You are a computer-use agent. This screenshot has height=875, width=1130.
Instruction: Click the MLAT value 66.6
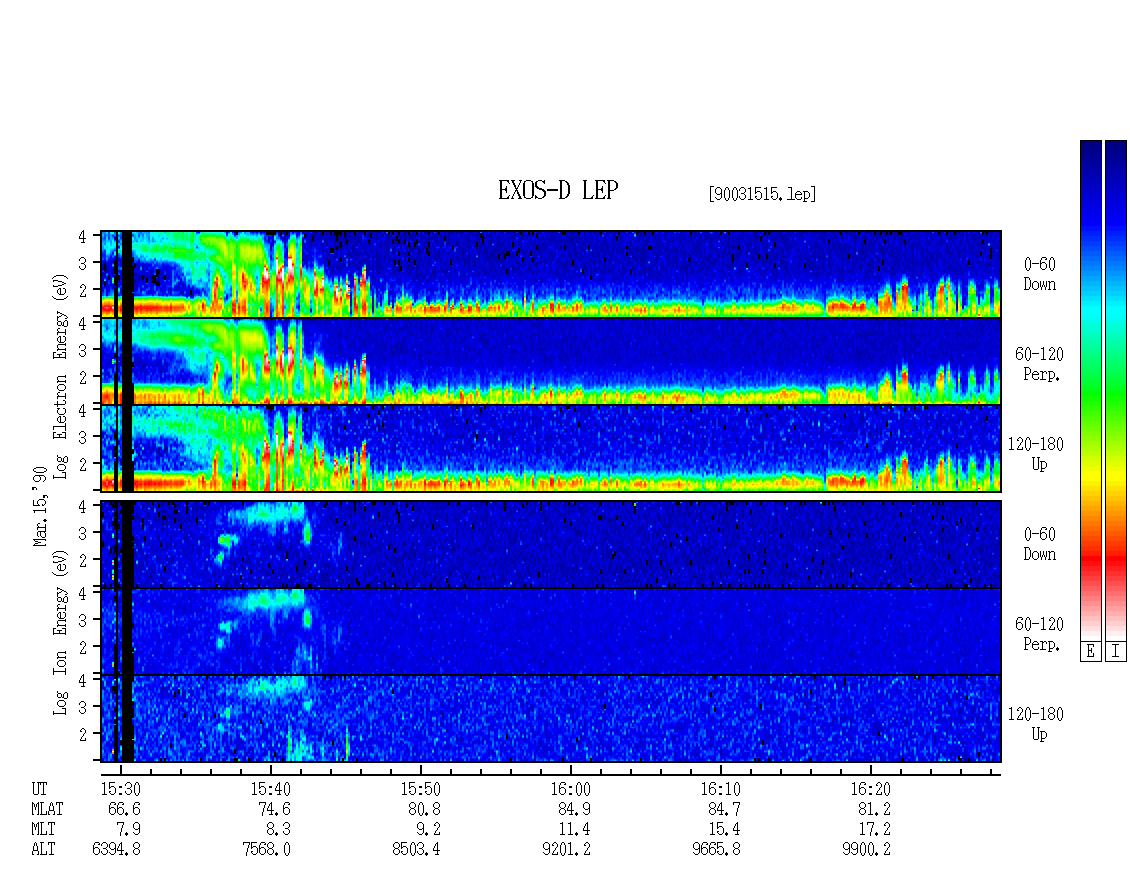124,809
